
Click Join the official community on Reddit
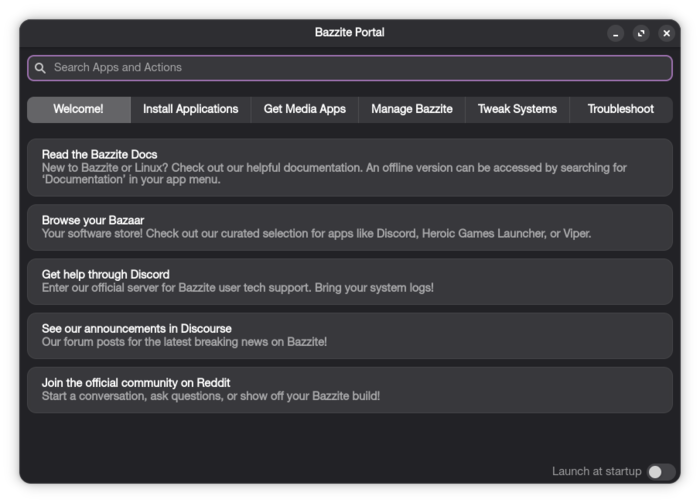(x=350, y=390)
